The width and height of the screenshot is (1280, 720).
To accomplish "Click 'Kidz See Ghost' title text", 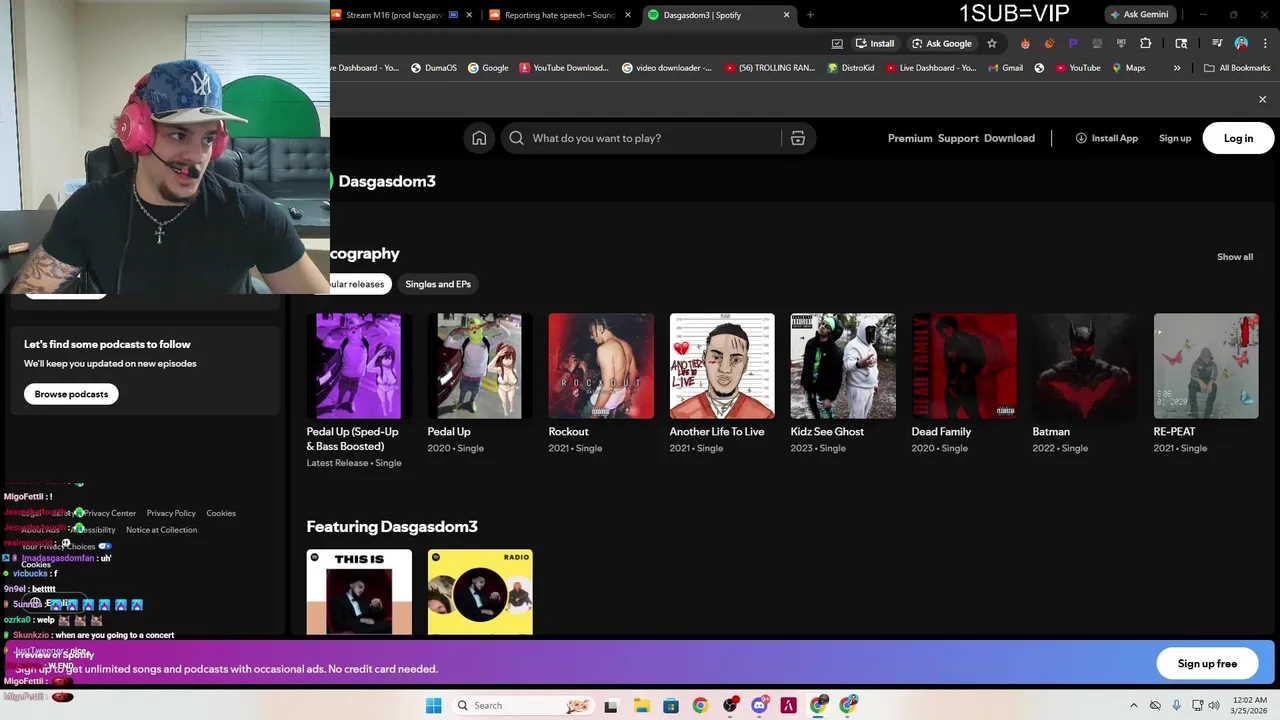I will coord(826,431).
